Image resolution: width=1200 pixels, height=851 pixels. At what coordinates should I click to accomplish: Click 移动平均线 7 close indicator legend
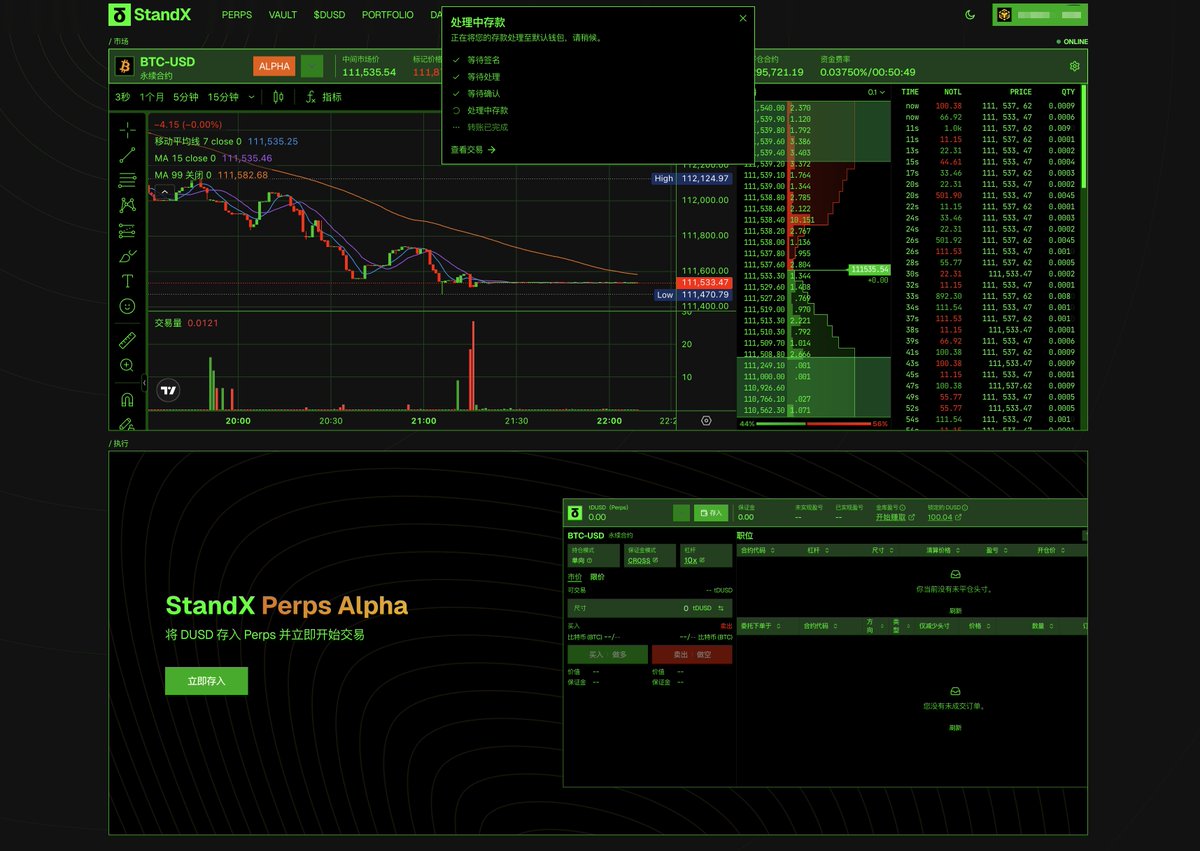[x=226, y=141]
